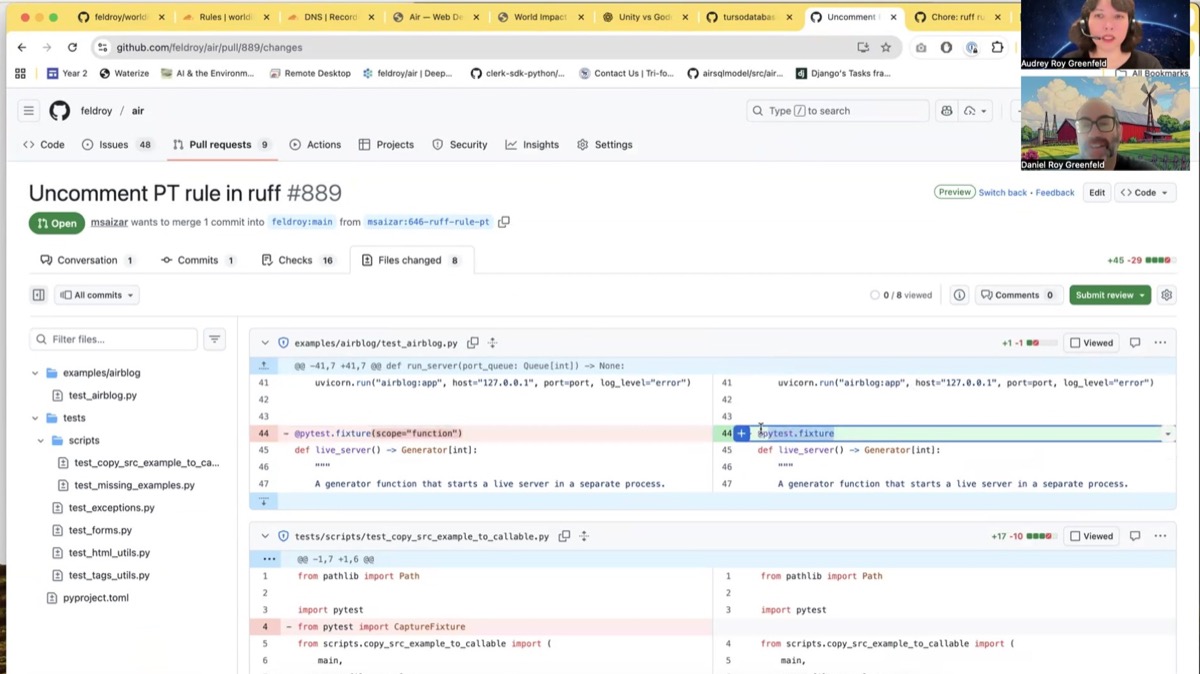Click the Comments counter button

point(1018,294)
